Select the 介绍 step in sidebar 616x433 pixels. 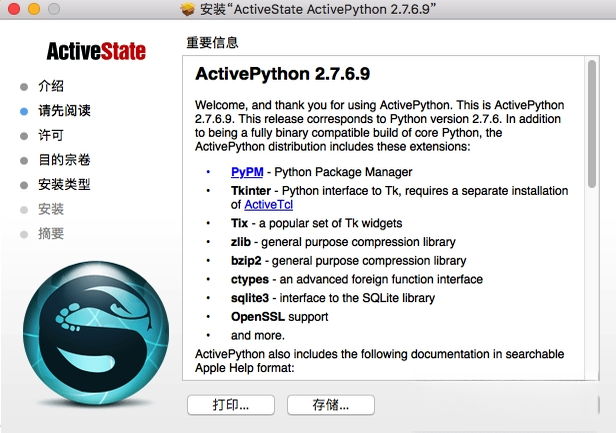pyautogui.click(x=51, y=86)
